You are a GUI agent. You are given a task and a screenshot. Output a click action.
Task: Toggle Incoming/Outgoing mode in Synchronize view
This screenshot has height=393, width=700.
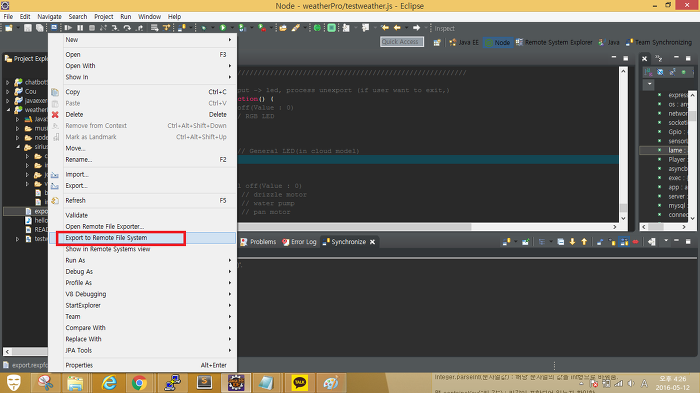point(624,242)
